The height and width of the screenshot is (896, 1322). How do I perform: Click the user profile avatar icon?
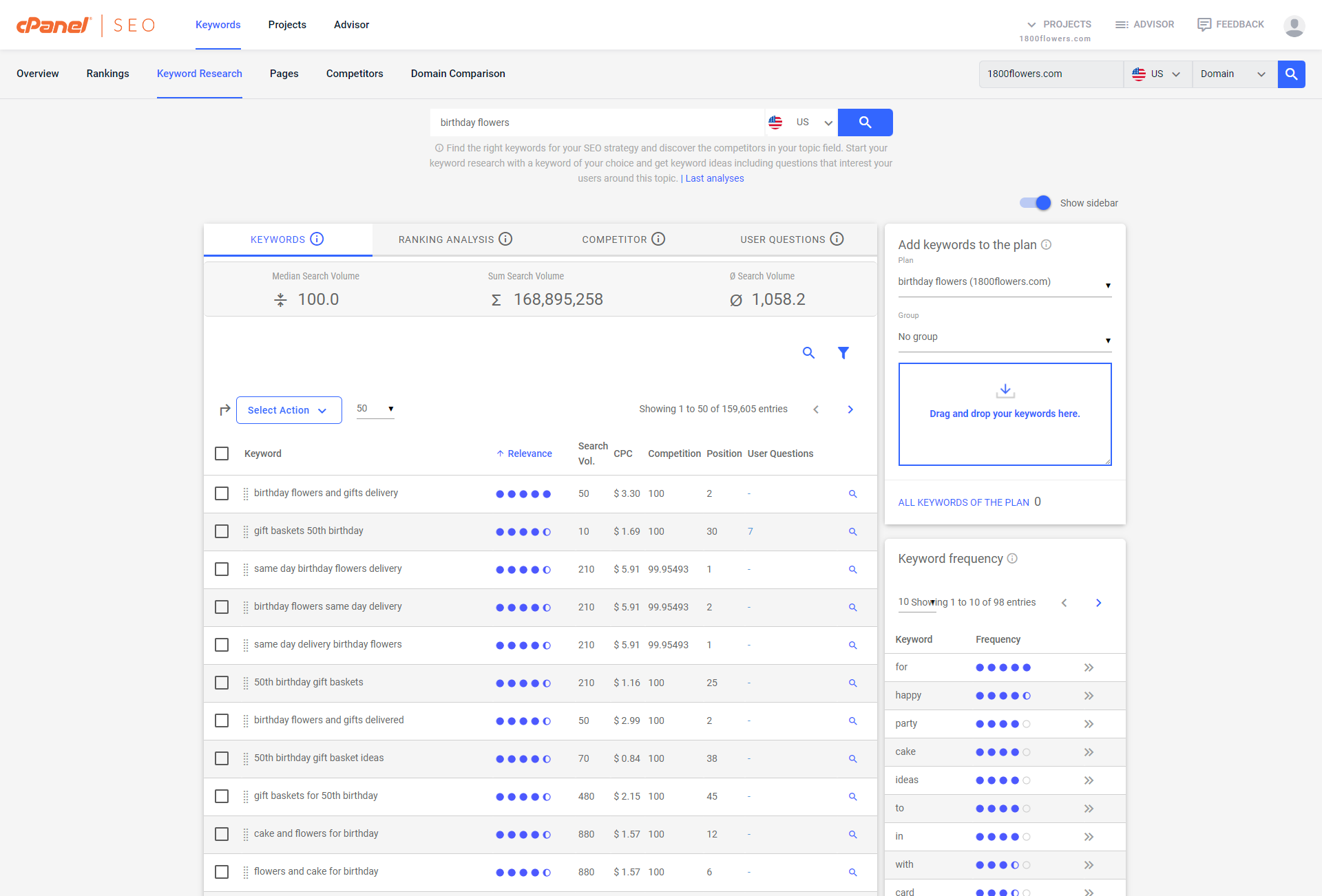[1294, 25]
